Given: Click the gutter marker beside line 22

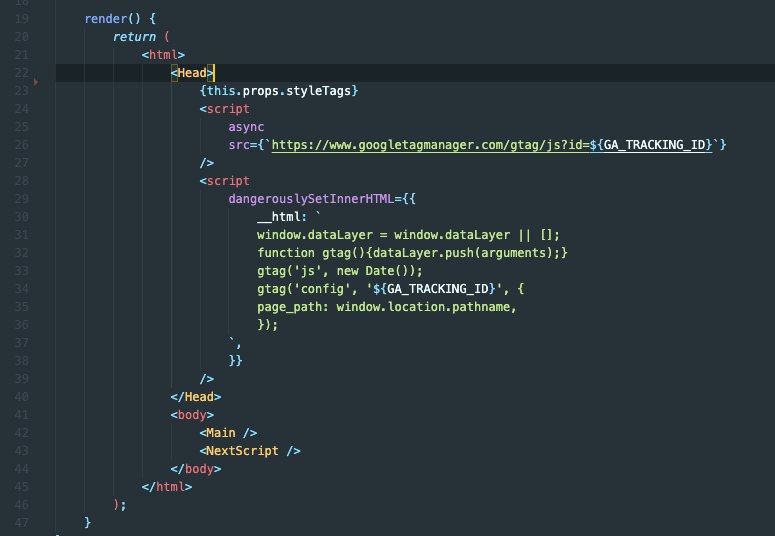Looking at the screenshot, I should pyautogui.click(x=36, y=82).
